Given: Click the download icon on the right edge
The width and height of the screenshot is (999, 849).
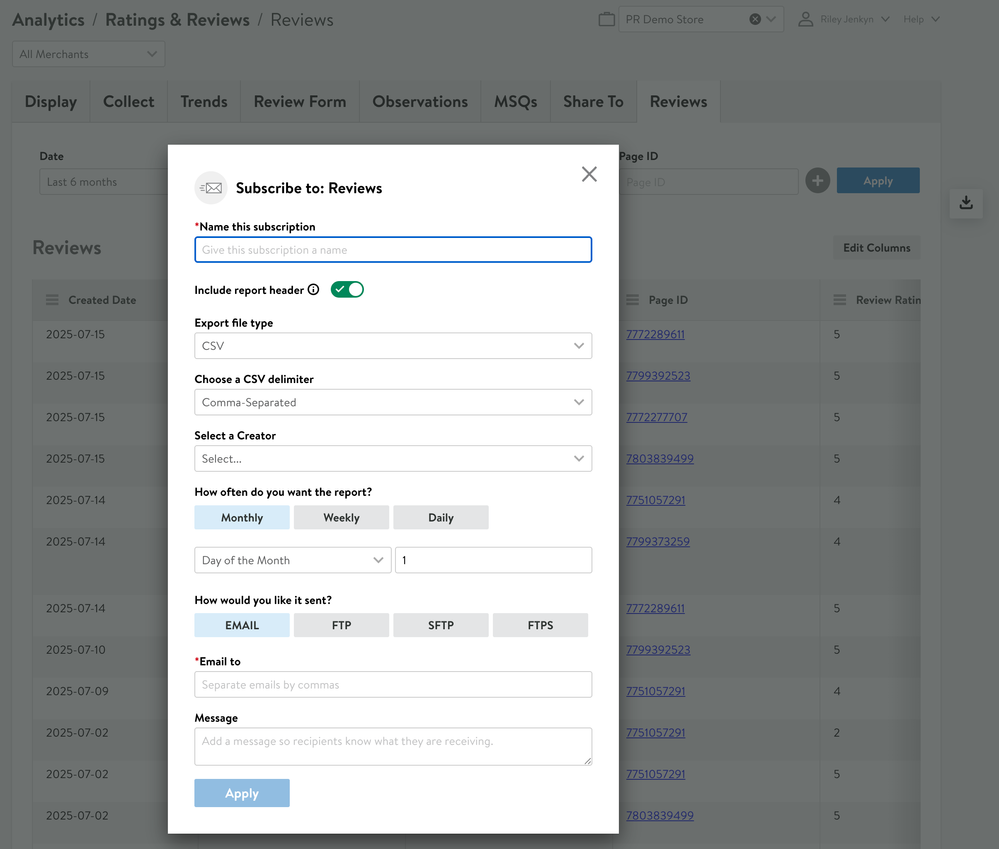Looking at the screenshot, I should point(966,203).
